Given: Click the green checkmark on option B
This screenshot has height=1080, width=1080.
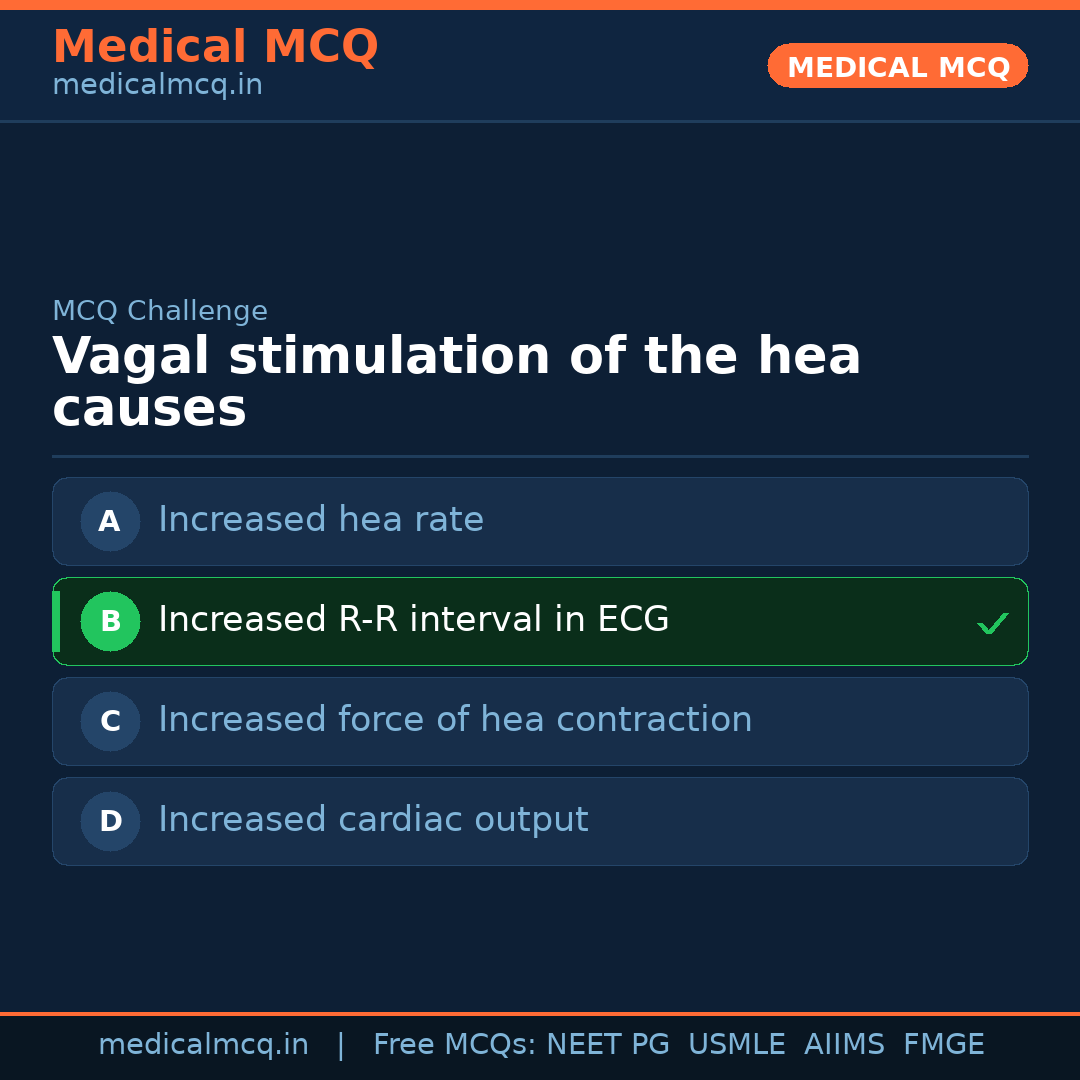Looking at the screenshot, I should point(992,624).
